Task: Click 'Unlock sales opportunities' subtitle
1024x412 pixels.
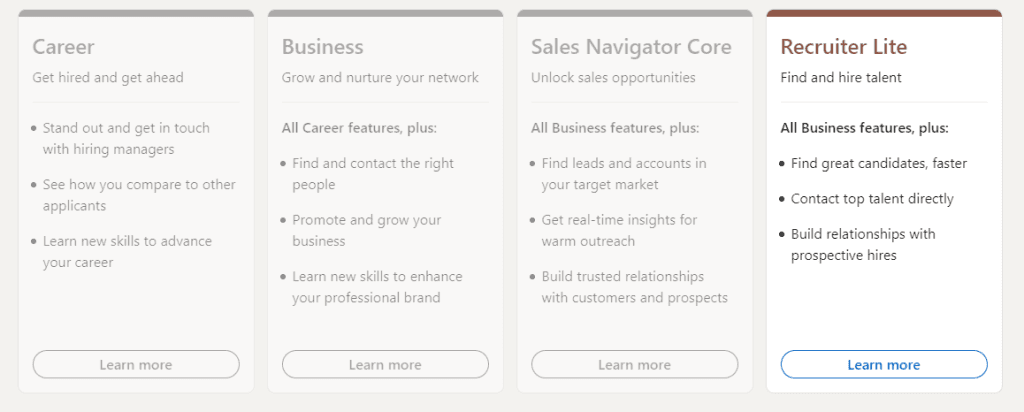Action: point(613,78)
